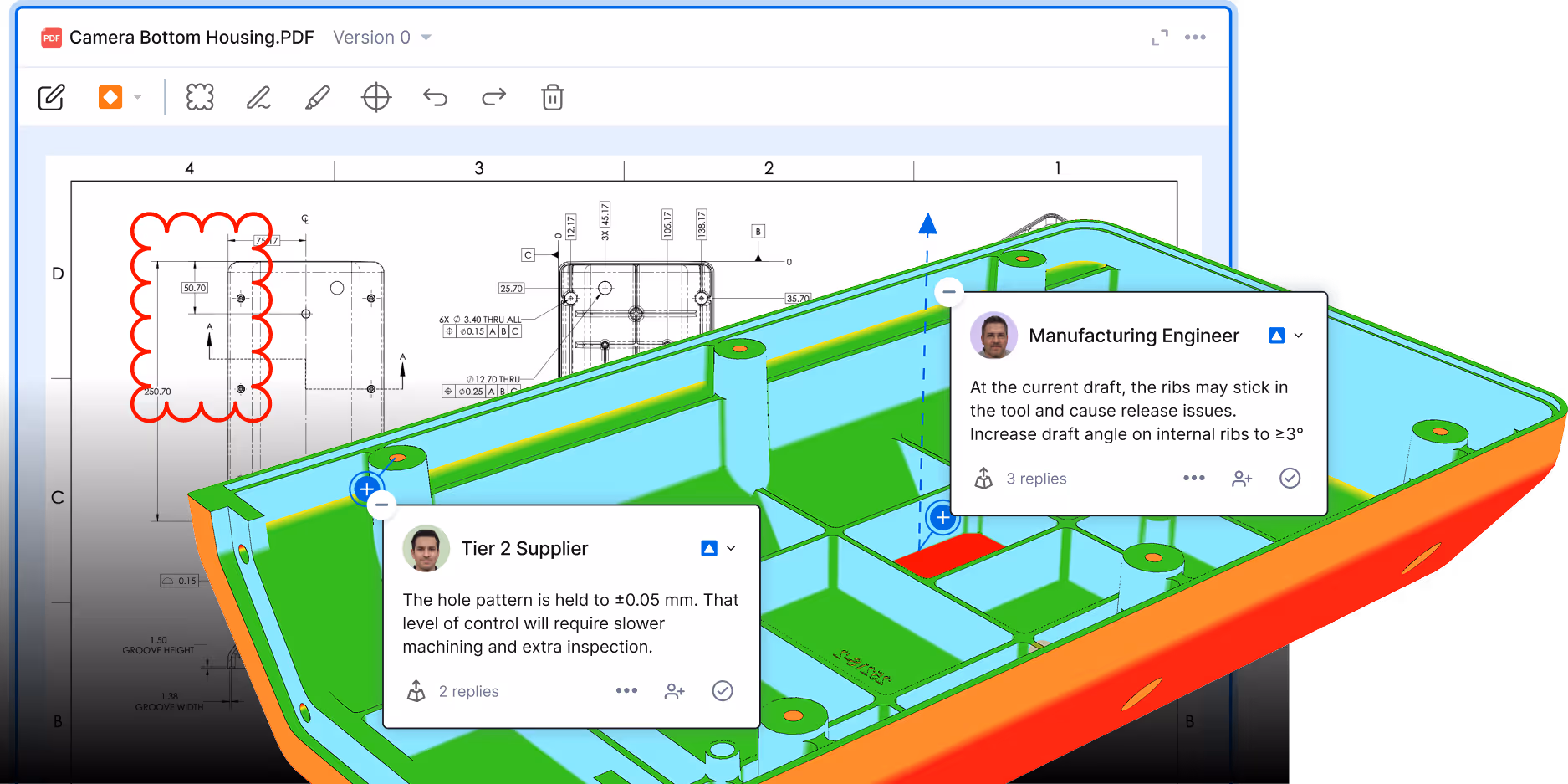
Task: Open more options on Manufacturing Engineer comment
Action: pyautogui.click(x=1194, y=478)
